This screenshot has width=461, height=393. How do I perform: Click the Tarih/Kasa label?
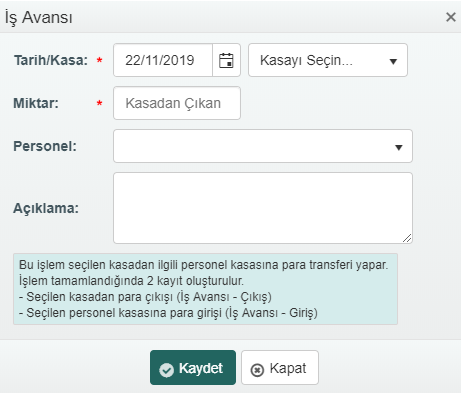click(x=51, y=60)
